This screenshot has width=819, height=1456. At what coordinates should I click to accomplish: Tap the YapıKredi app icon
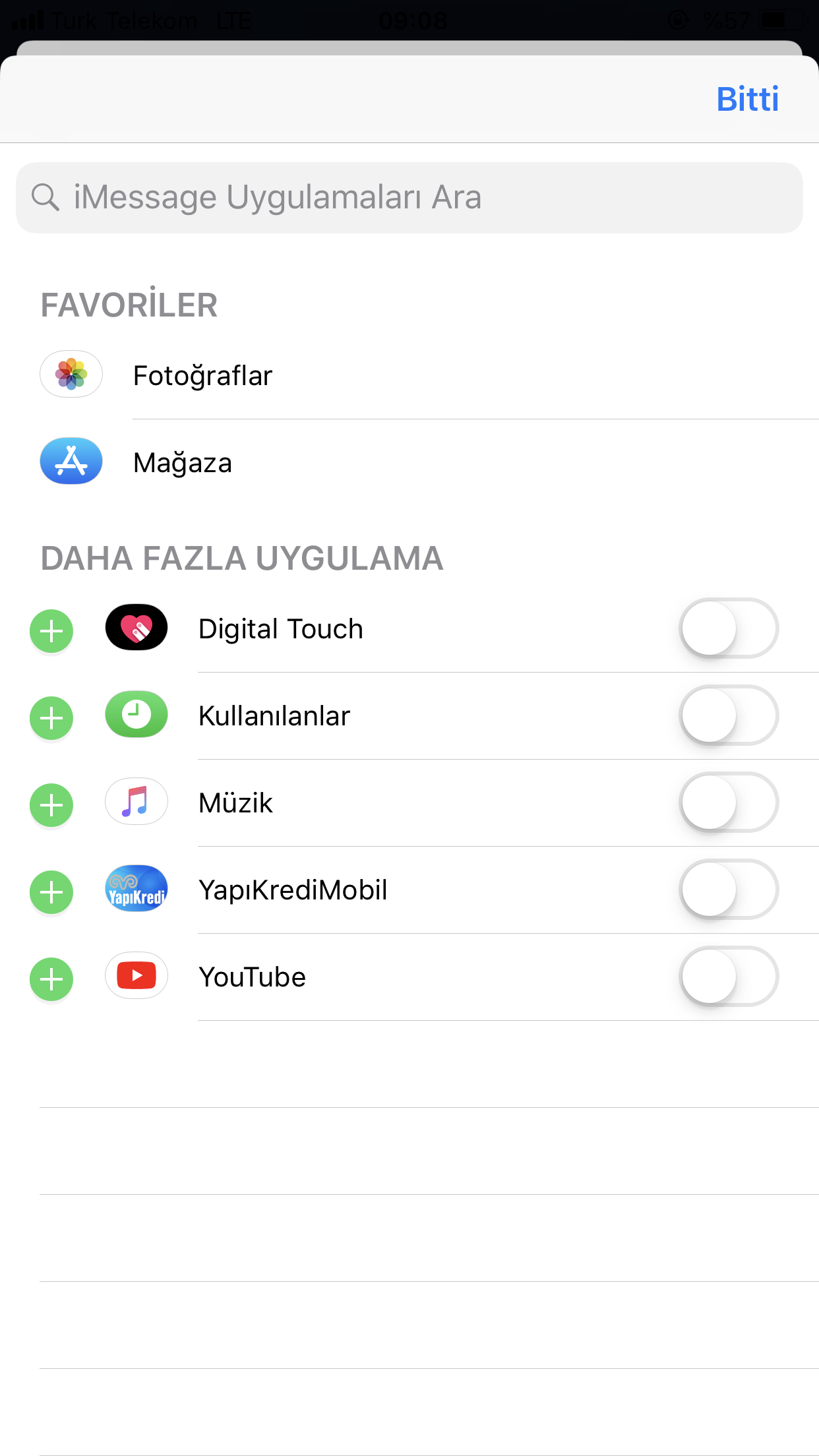click(x=136, y=888)
